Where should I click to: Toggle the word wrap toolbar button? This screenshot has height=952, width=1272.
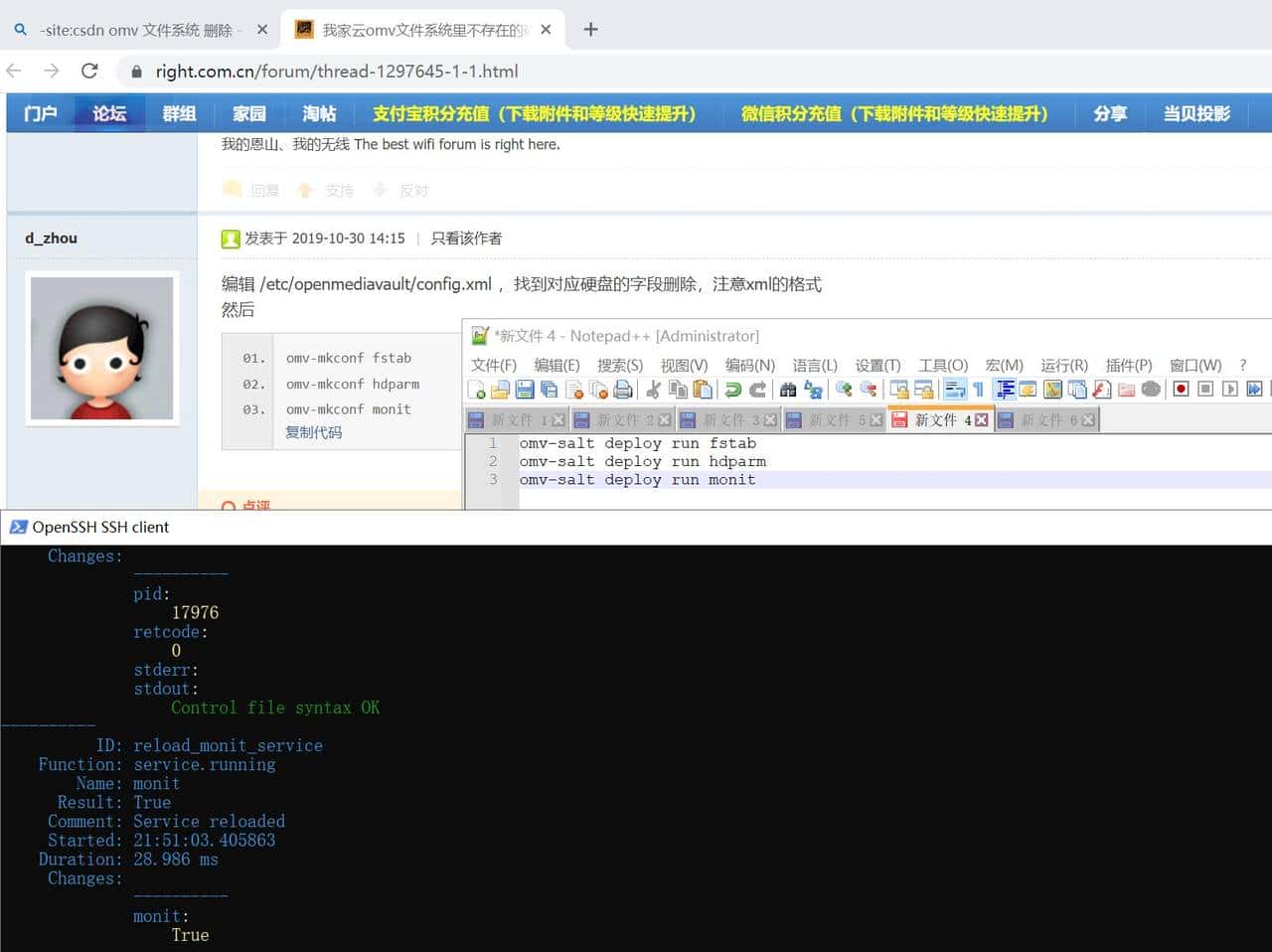pyautogui.click(x=954, y=390)
